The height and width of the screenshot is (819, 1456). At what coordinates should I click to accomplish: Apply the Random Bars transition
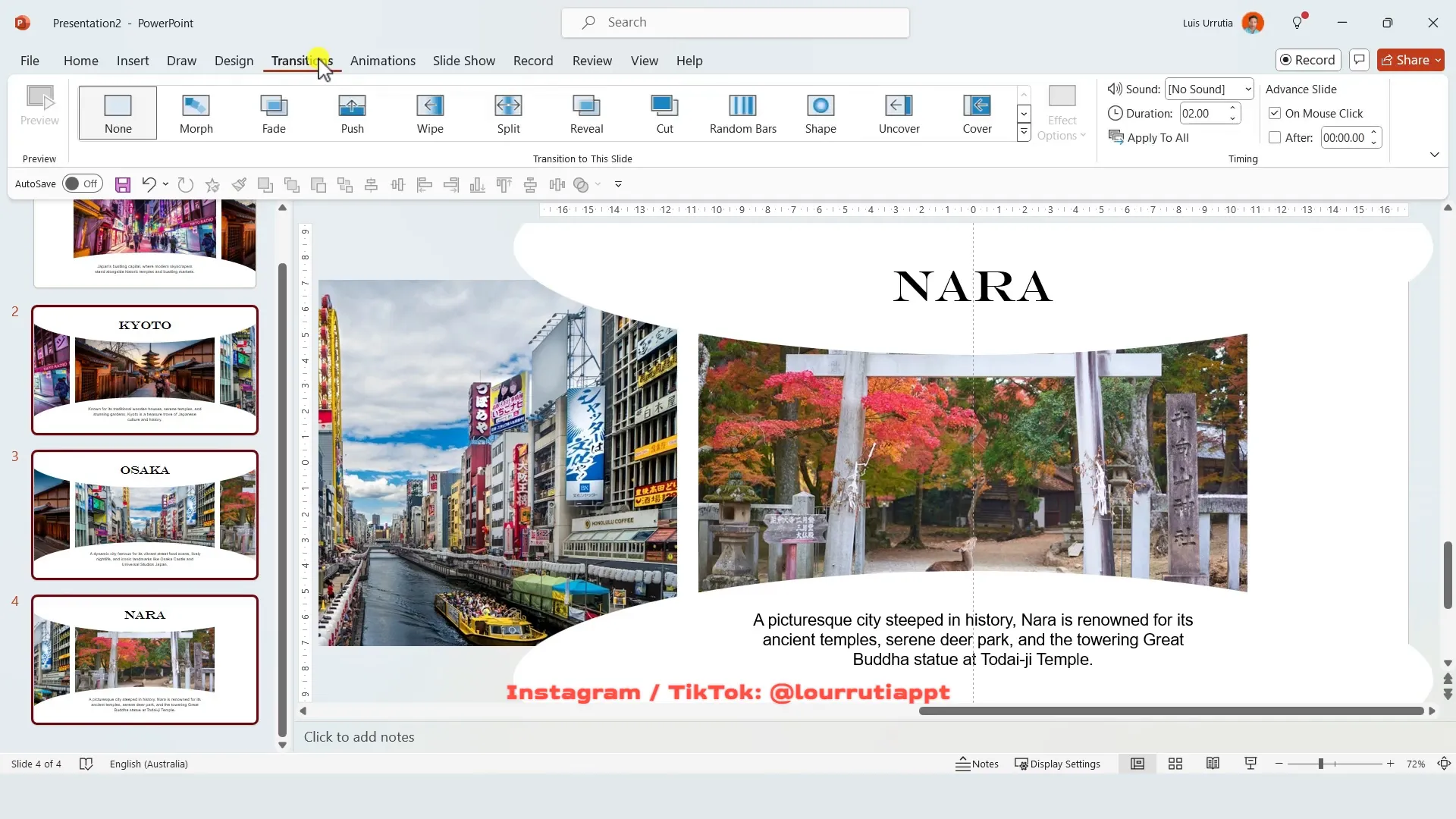click(742, 113)
